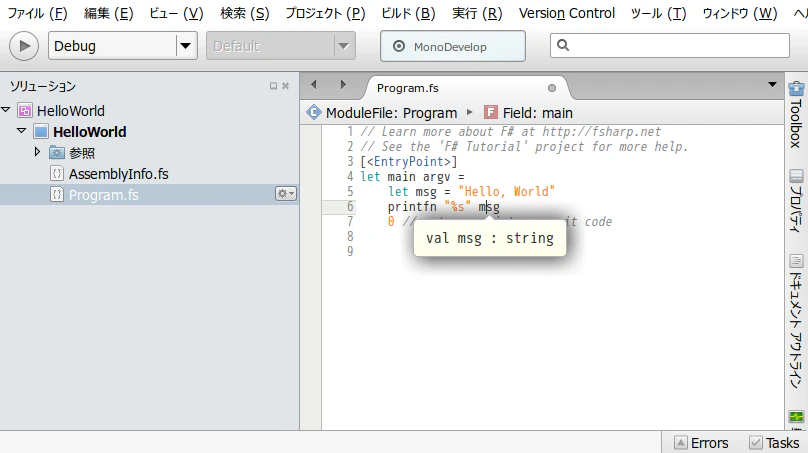
Task: Open the gear options for Program.fs
Action: (285, 194)
